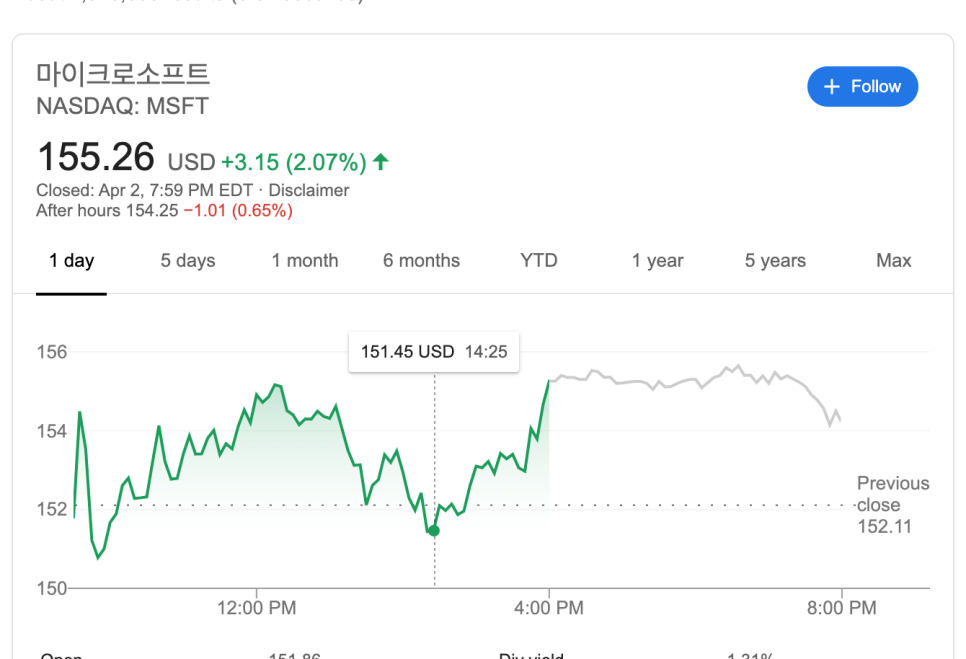Click the NASDAQ: MSFT ticker text

[x=122, y=106]
